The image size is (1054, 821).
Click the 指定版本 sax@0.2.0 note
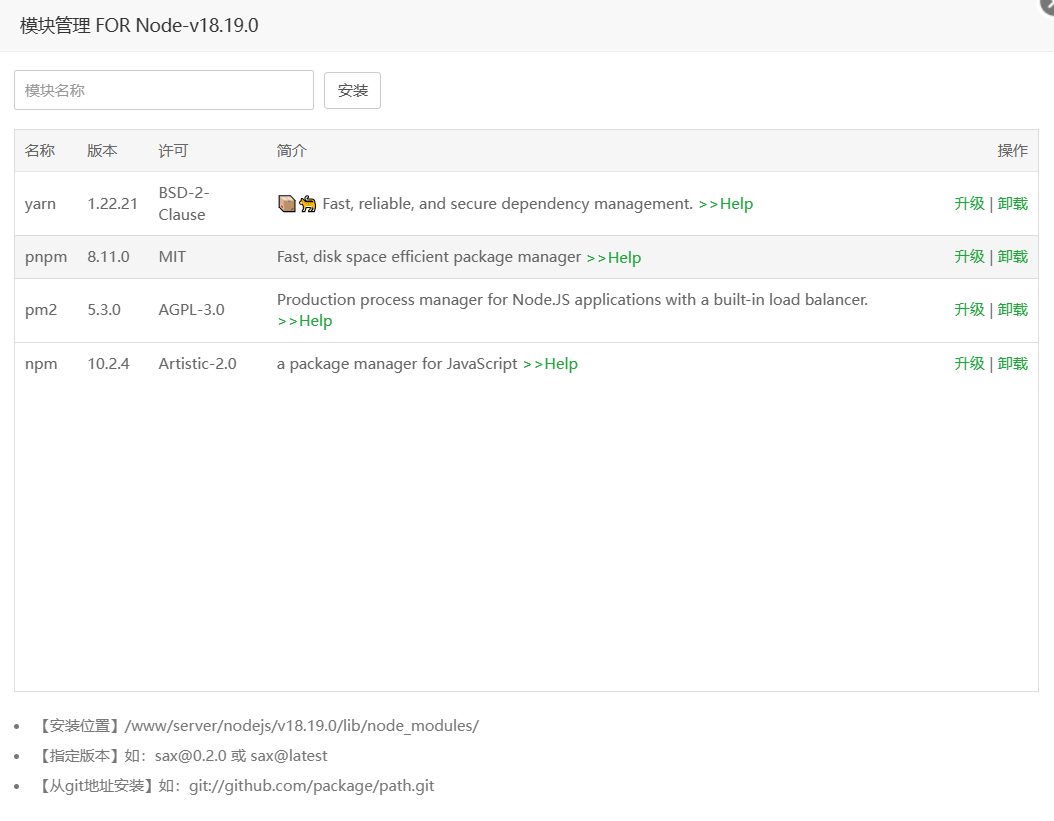click(x=181, y=756)
